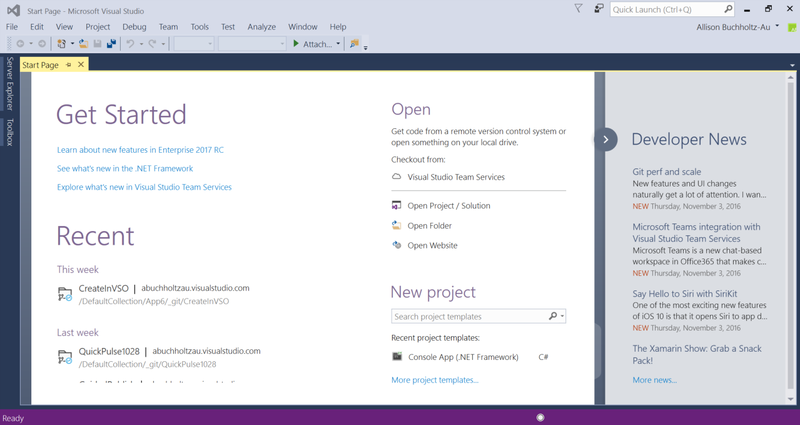Click the Open Folder icon
The width and height of the screenshot is (800, 425).
396,225
